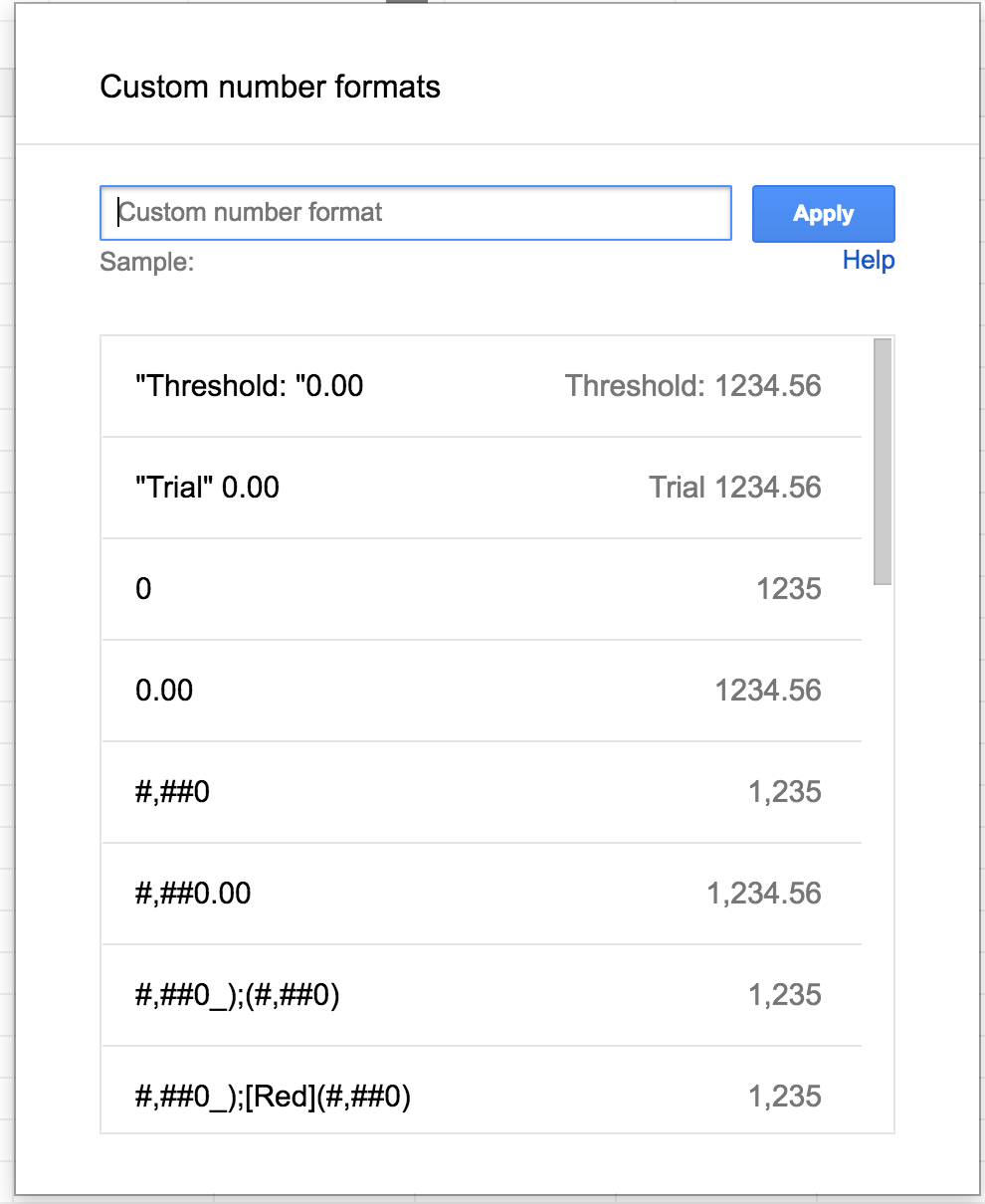985x1204 pixels.
Task: Click the "Sample:" label under the input
Action: click(x=146, y=262)
